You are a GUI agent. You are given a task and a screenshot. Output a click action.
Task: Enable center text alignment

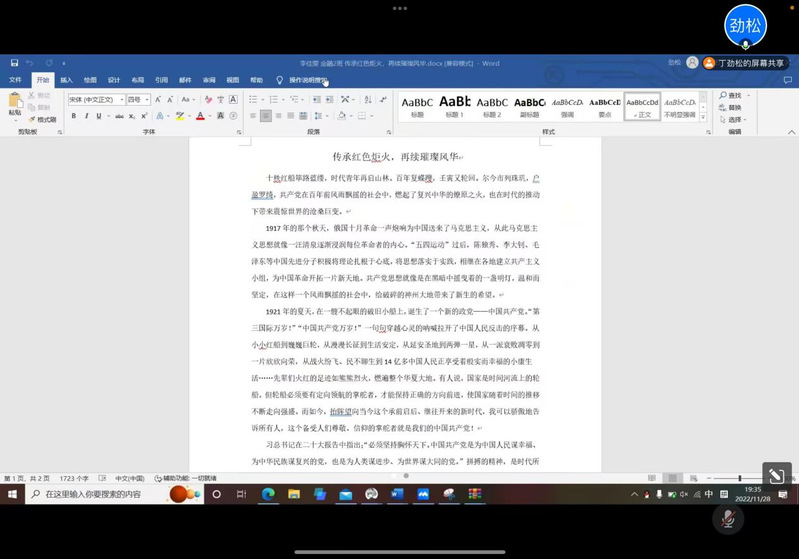coord(266,116)
